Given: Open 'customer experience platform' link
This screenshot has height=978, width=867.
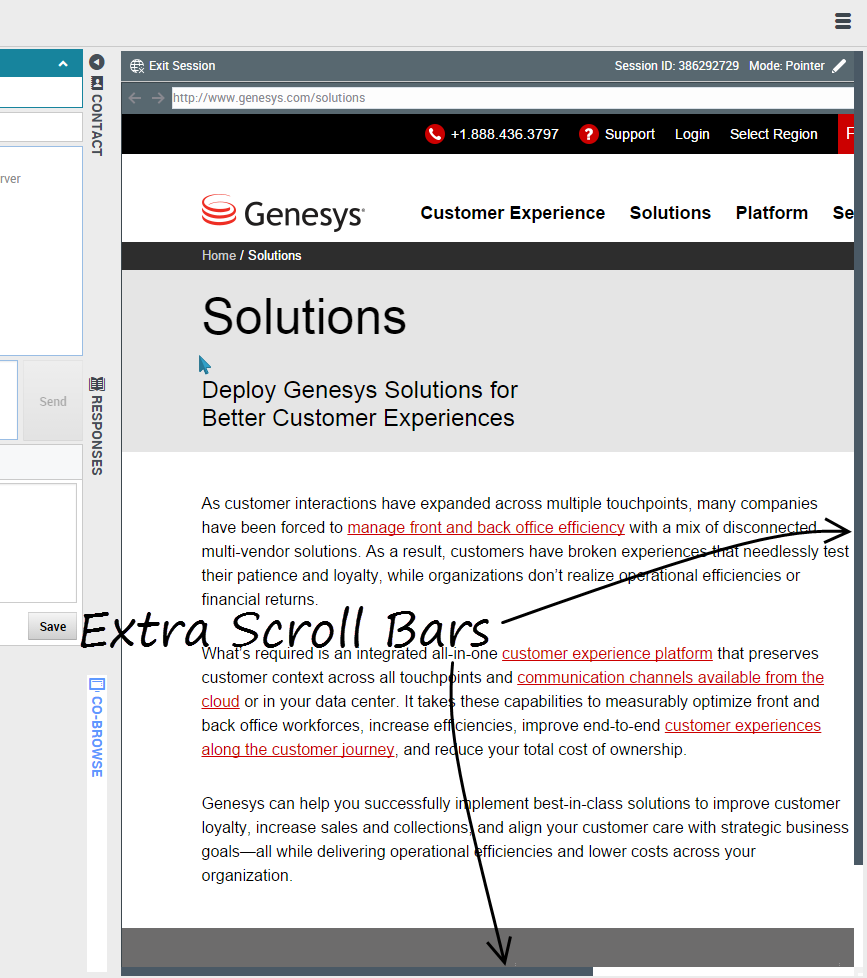Looking at the screenshot, I should 607,654.
